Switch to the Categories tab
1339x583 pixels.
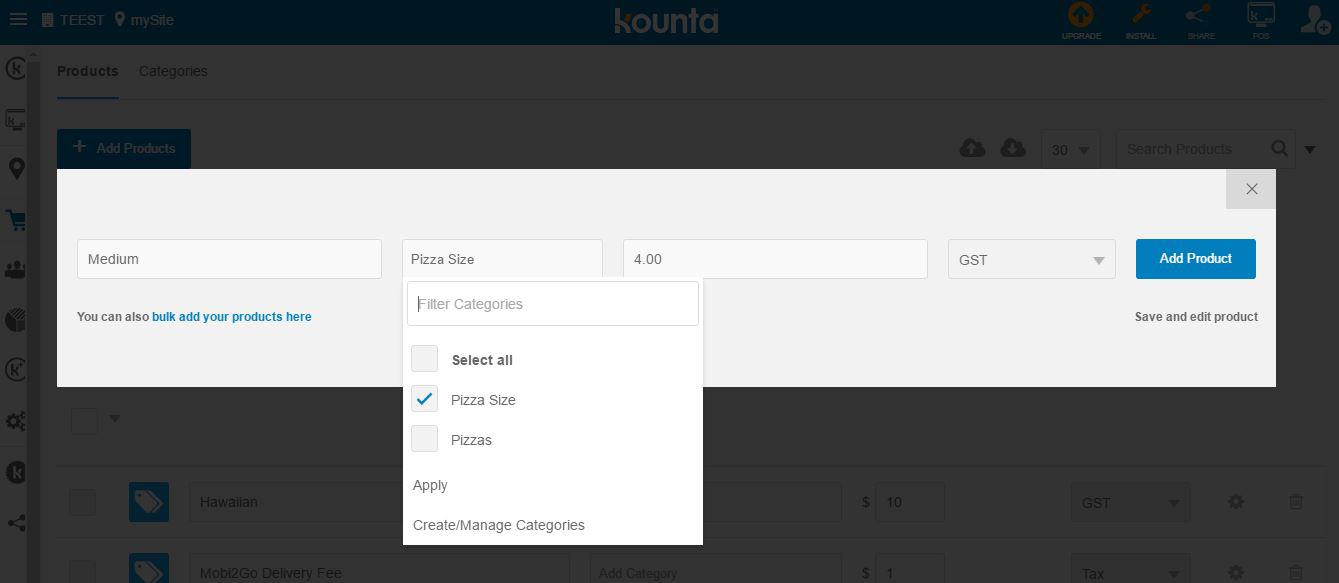pos(173,71)
